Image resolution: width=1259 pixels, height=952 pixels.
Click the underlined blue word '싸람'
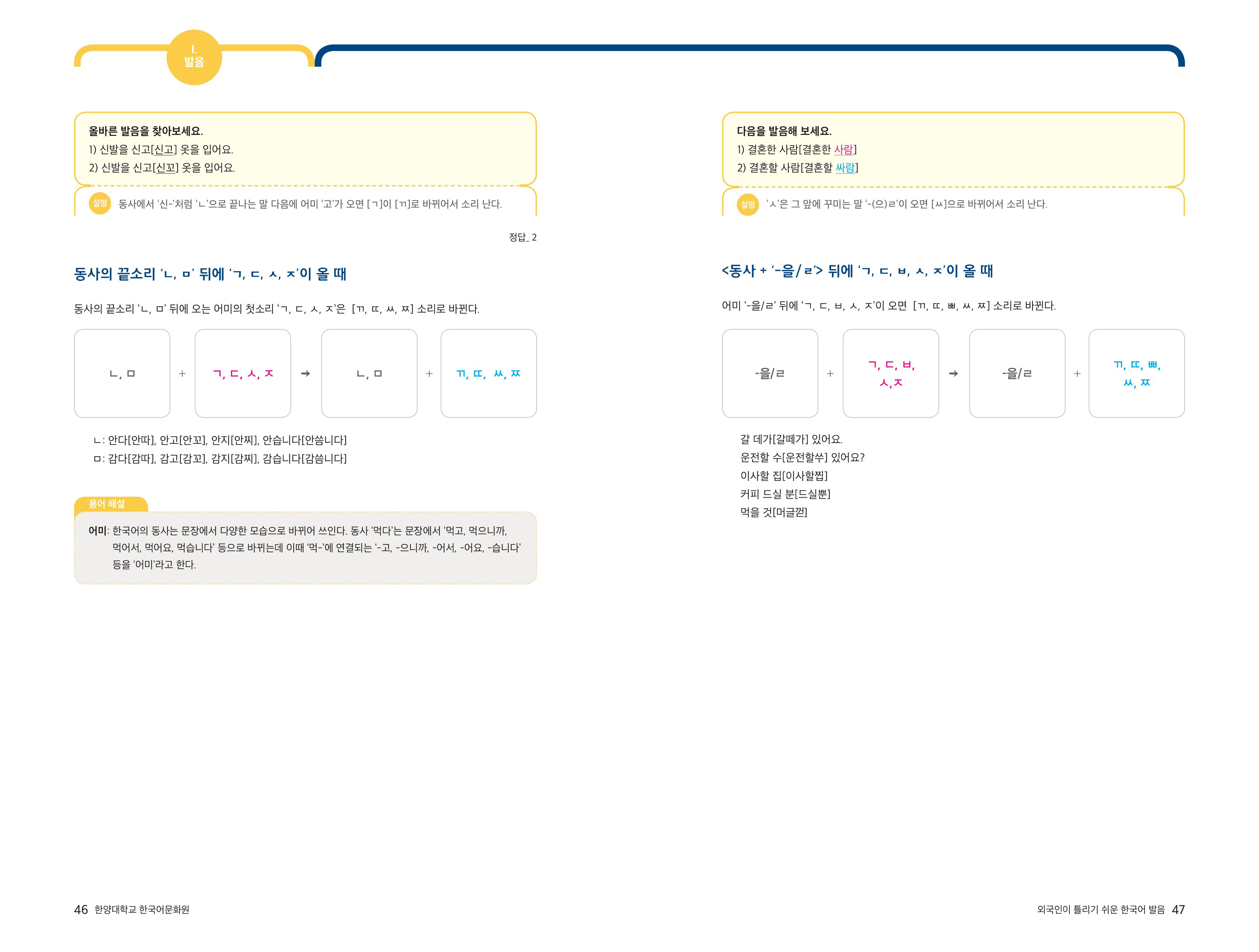pos(845,168)
